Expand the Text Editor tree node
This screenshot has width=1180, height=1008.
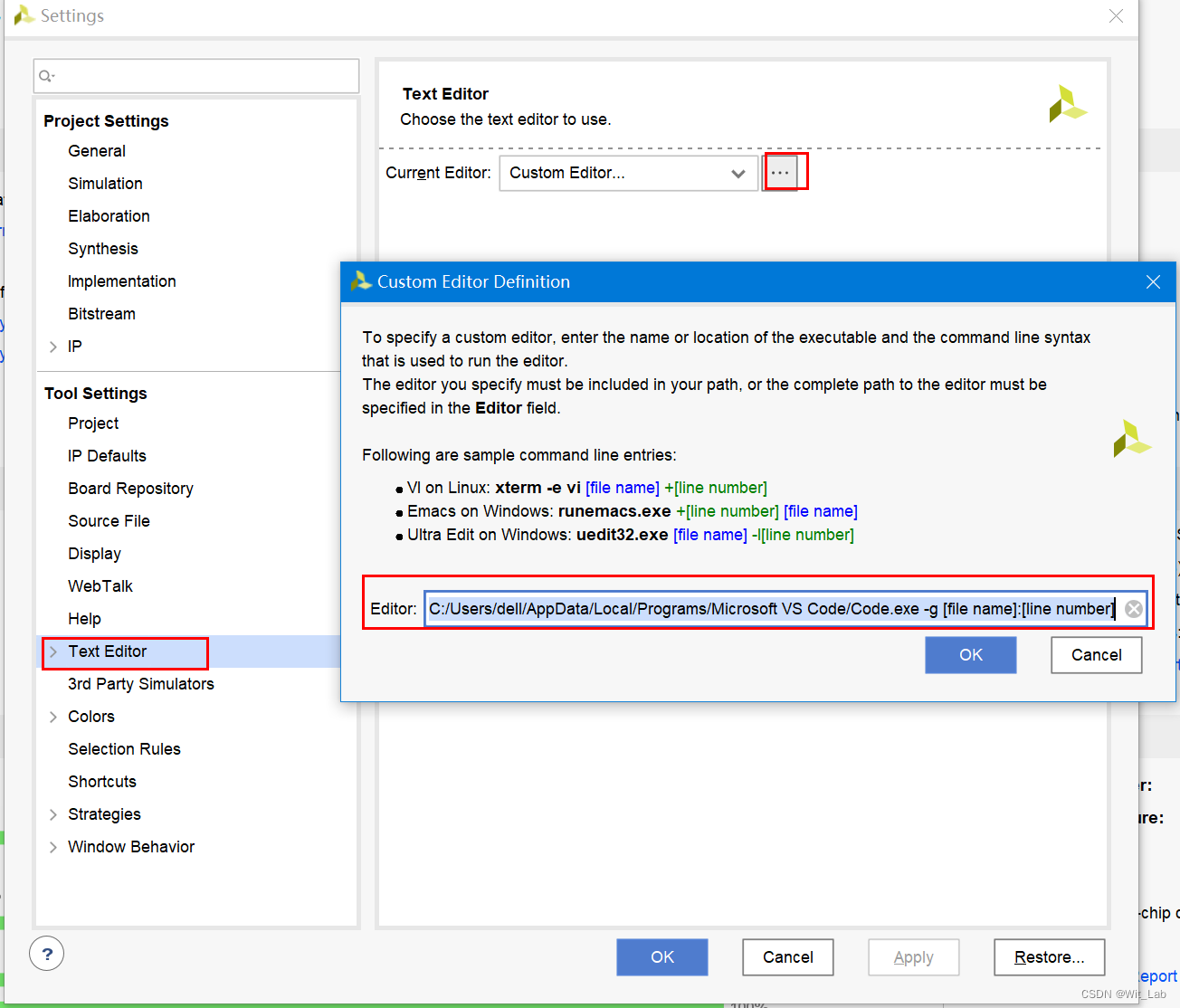[52, 651]
